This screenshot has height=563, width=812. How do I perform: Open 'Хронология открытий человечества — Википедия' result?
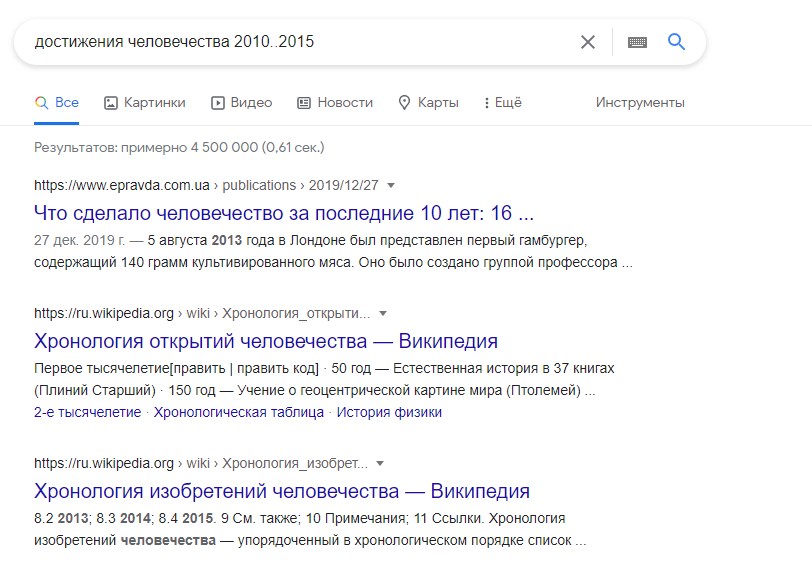[x=266, y=341]
